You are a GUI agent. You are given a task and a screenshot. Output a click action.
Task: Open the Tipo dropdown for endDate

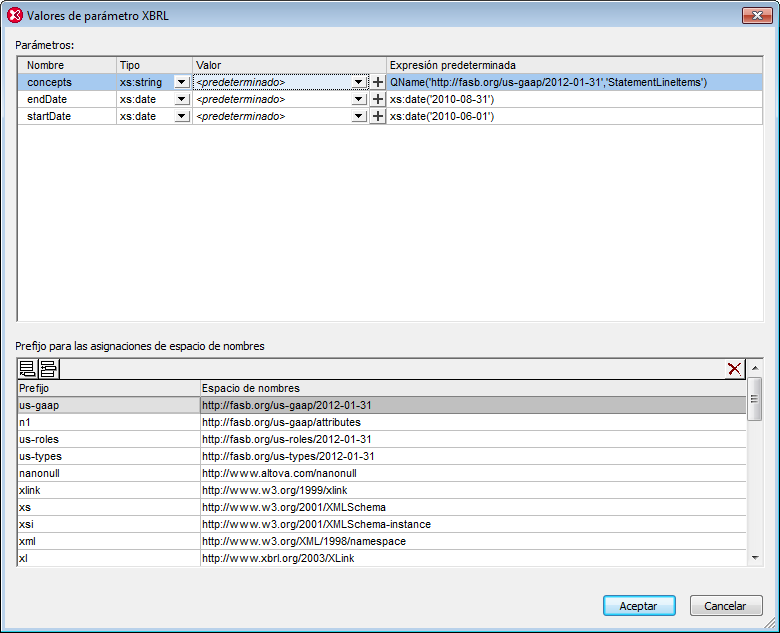(181, 99)
